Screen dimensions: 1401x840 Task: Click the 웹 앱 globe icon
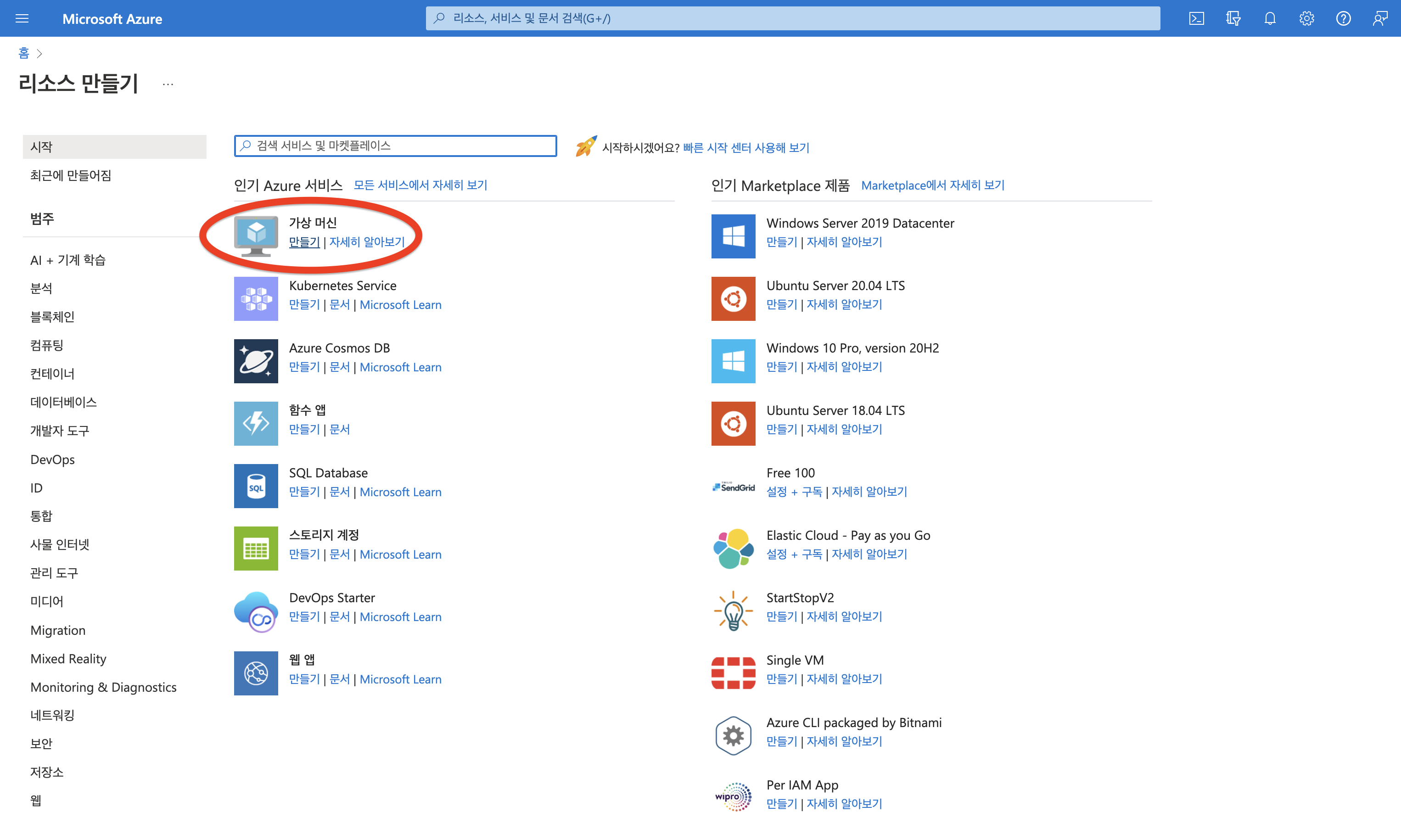256,673
